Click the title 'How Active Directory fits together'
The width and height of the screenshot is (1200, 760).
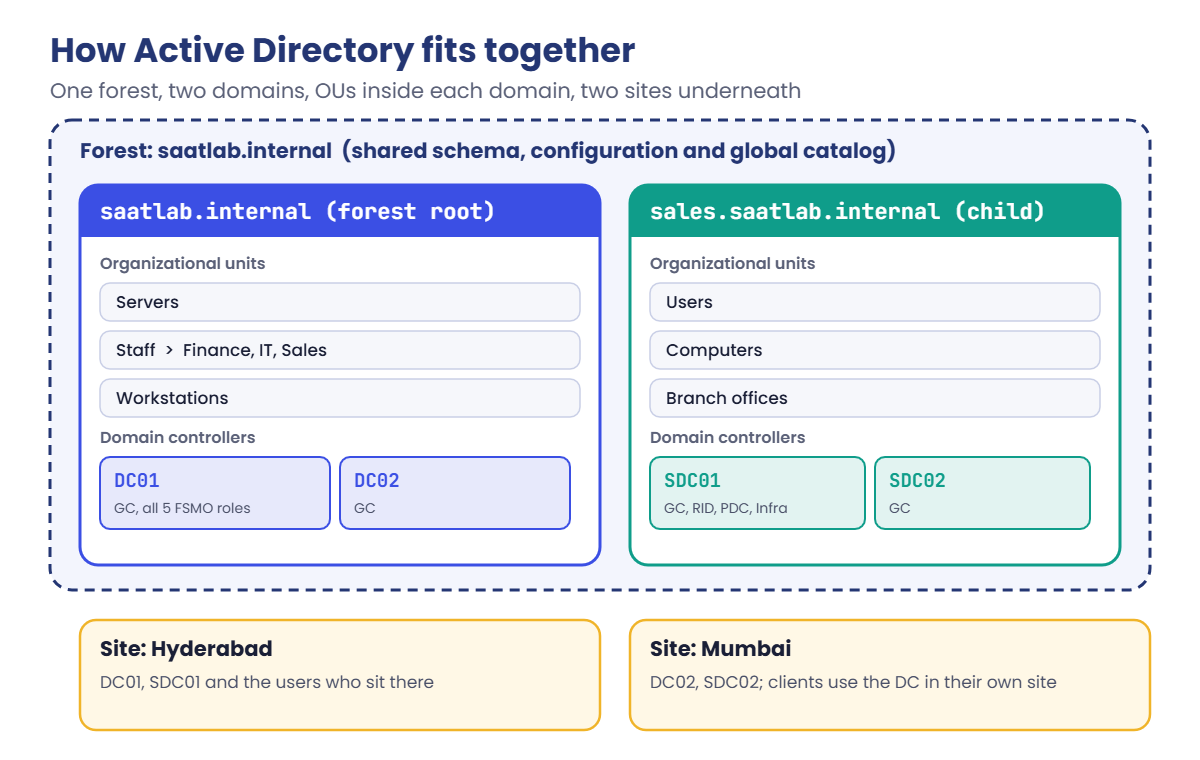(x=342, y=50)
